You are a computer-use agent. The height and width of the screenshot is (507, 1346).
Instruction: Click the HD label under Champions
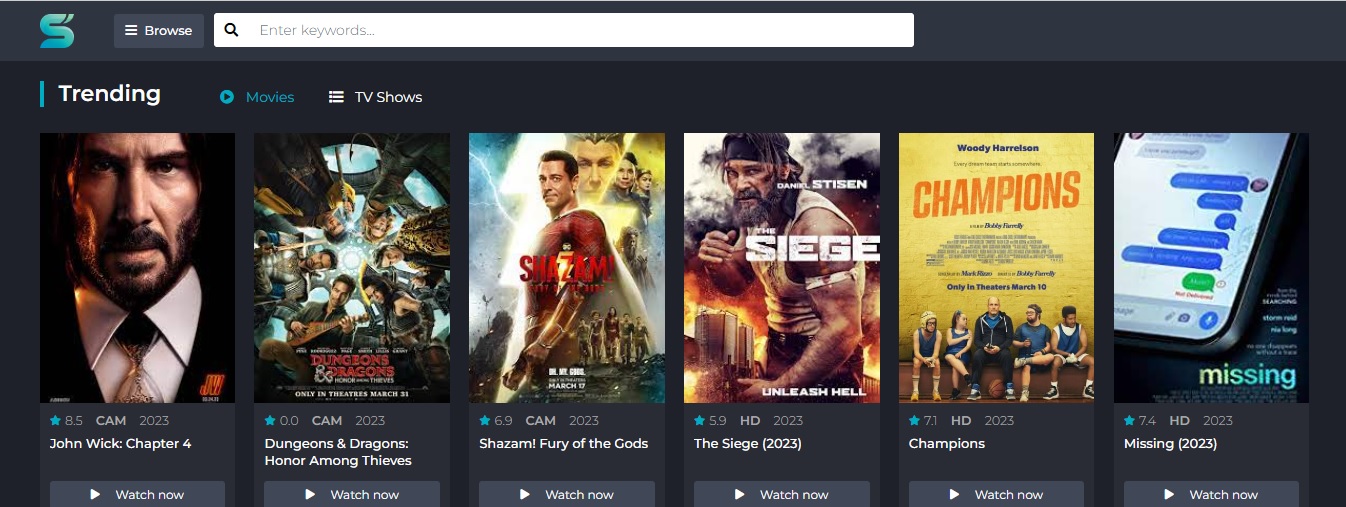point(961,421)
